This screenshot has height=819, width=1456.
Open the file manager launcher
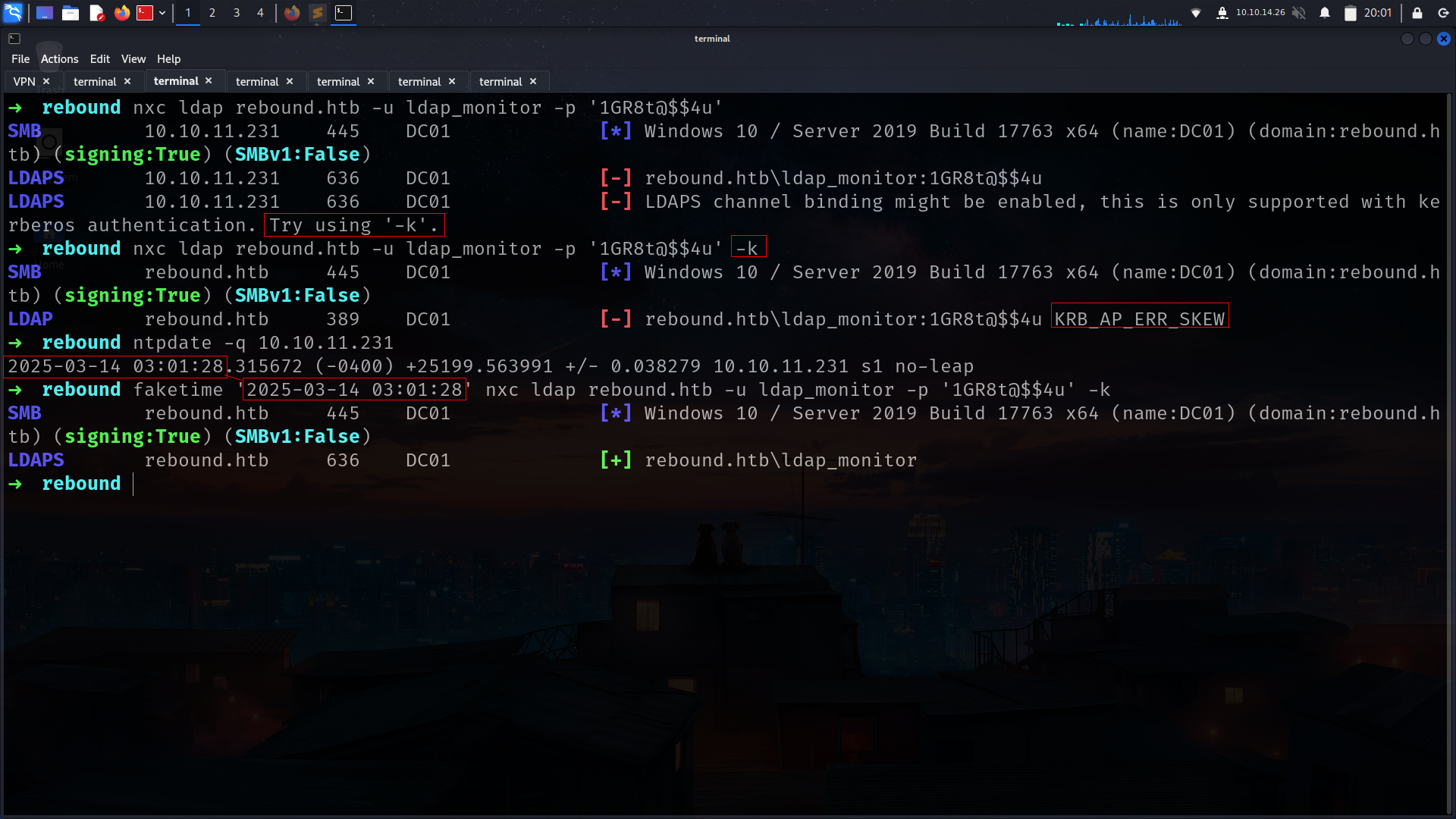coord(71,12)
